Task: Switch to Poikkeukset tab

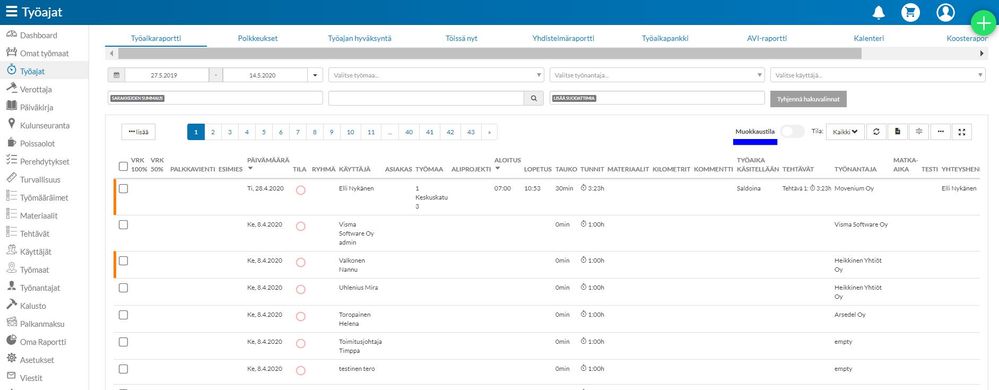Action: point(257,38)
